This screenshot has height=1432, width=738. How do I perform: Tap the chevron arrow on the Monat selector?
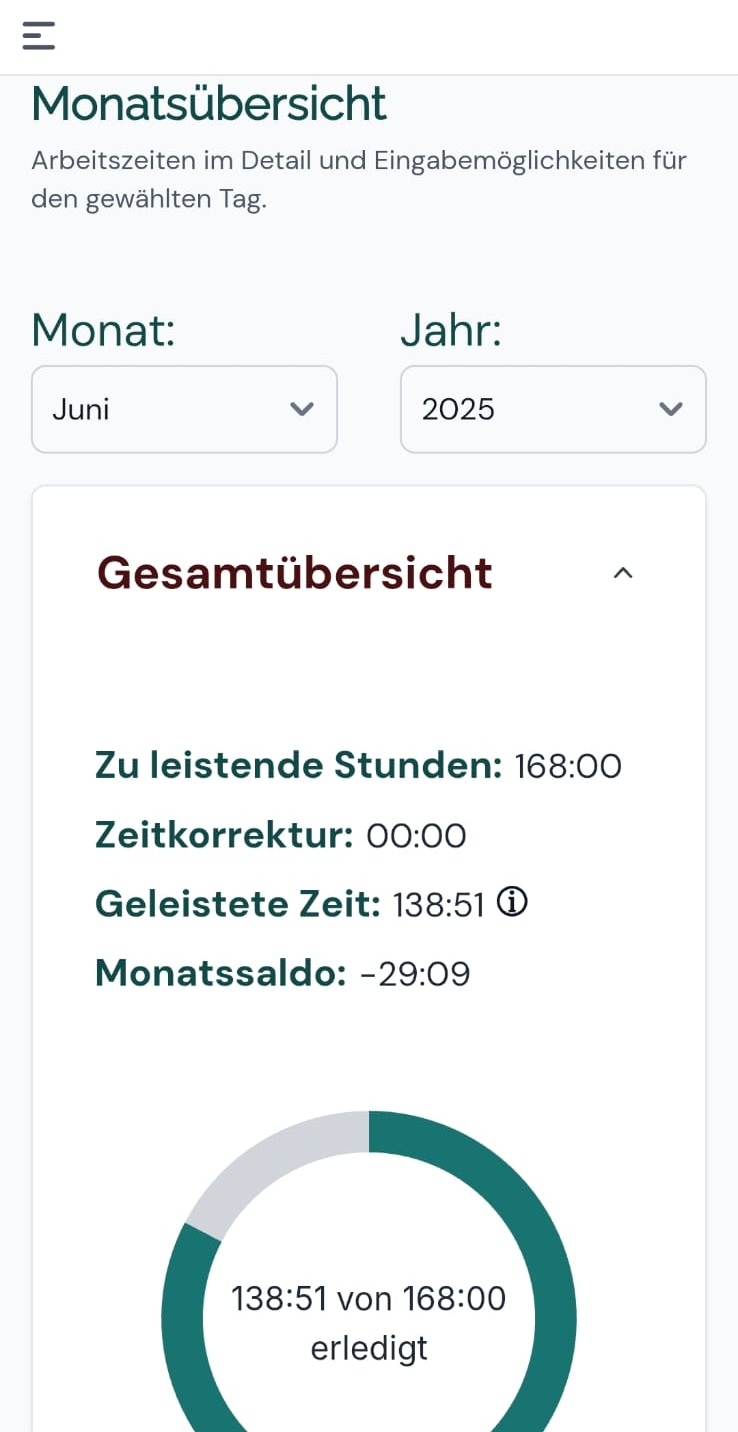point(303,409)
